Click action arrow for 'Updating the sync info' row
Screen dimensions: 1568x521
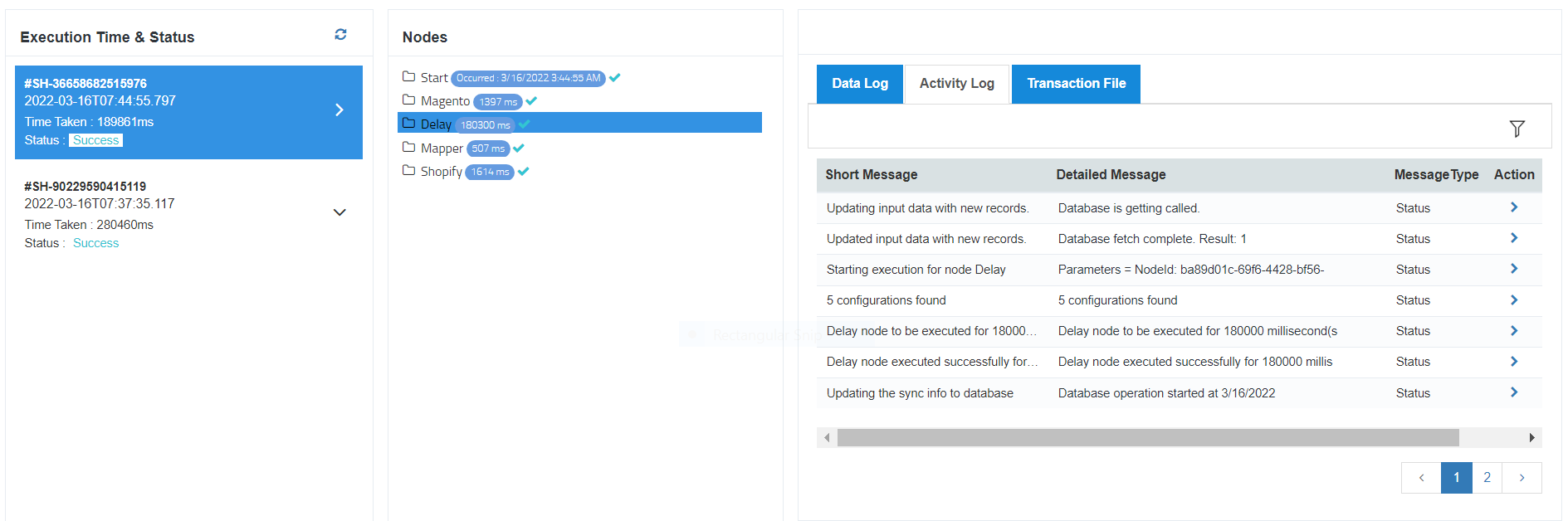(x=1513, y=392)
